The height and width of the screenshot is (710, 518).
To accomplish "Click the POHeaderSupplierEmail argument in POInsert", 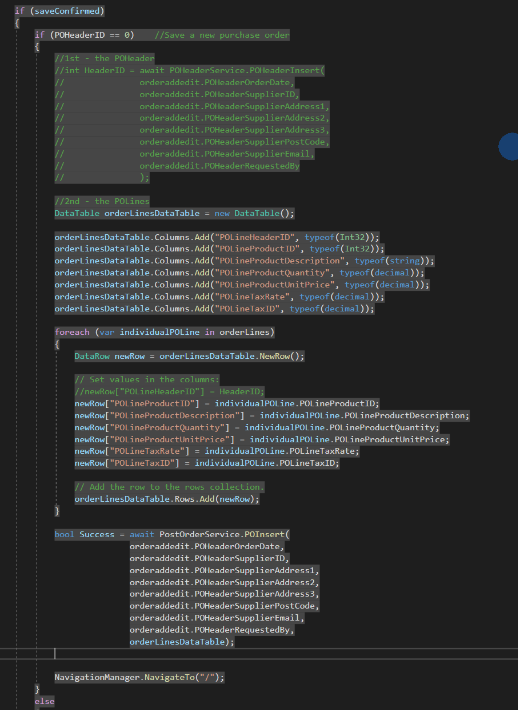I will click(x=217, y=618).
